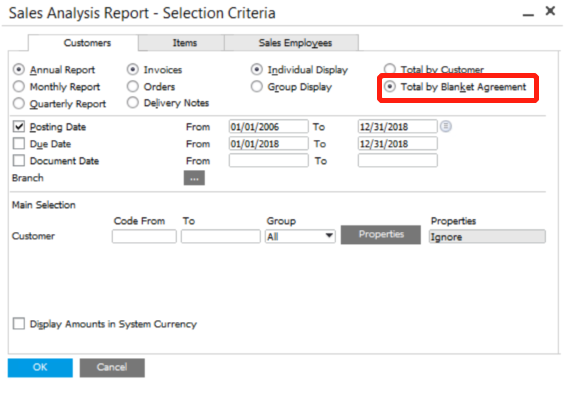Uncheck the Posting Date checkbox
This screenshot has height=396, width=566.
[19, 126]
